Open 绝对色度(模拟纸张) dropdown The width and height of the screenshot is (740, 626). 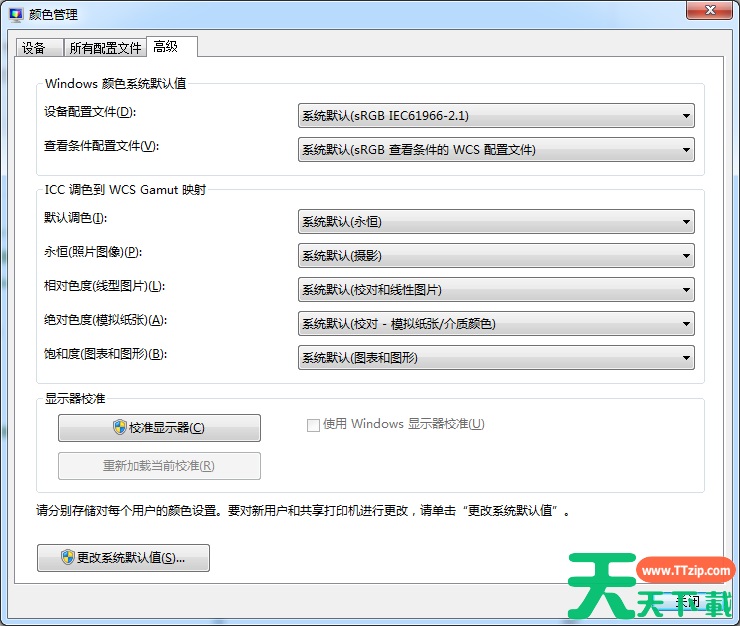[x=496, y=323]
